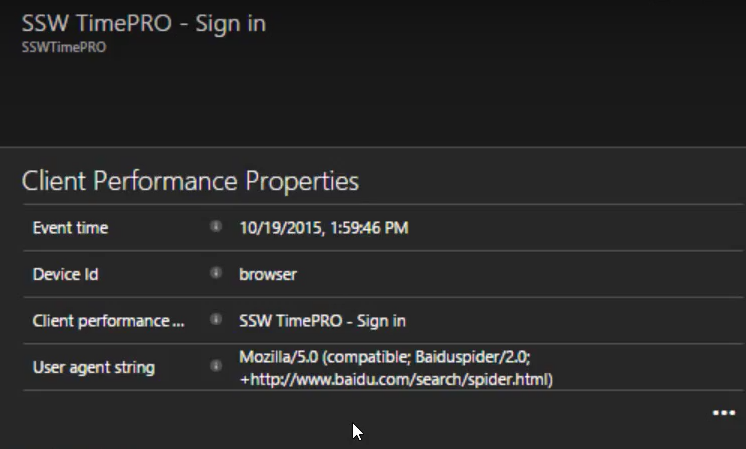Click the baidu.com/search/spider.html URL text

(396, 380)
